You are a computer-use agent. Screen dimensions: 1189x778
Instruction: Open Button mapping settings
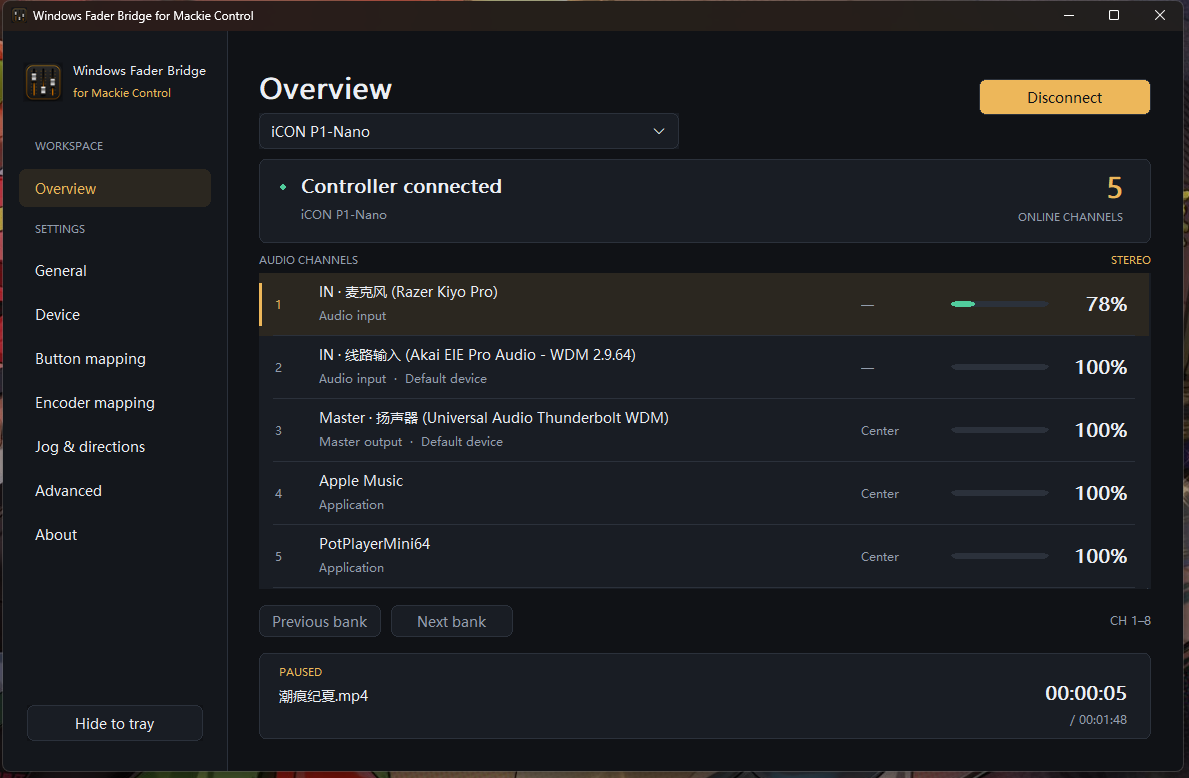[115, 359]
